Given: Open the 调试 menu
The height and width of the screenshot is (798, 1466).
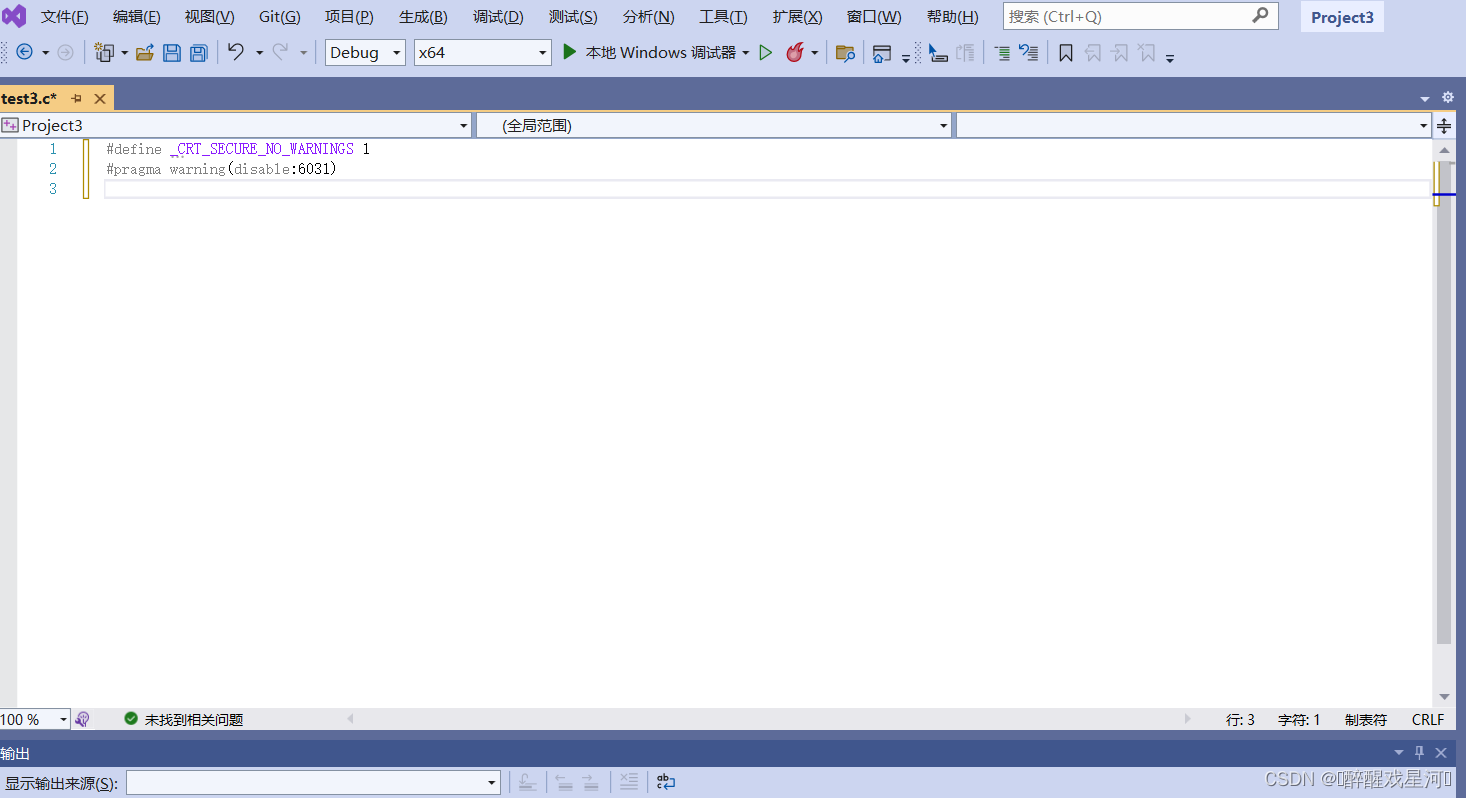Looking at the screenshot, I should tap(497, 16).
